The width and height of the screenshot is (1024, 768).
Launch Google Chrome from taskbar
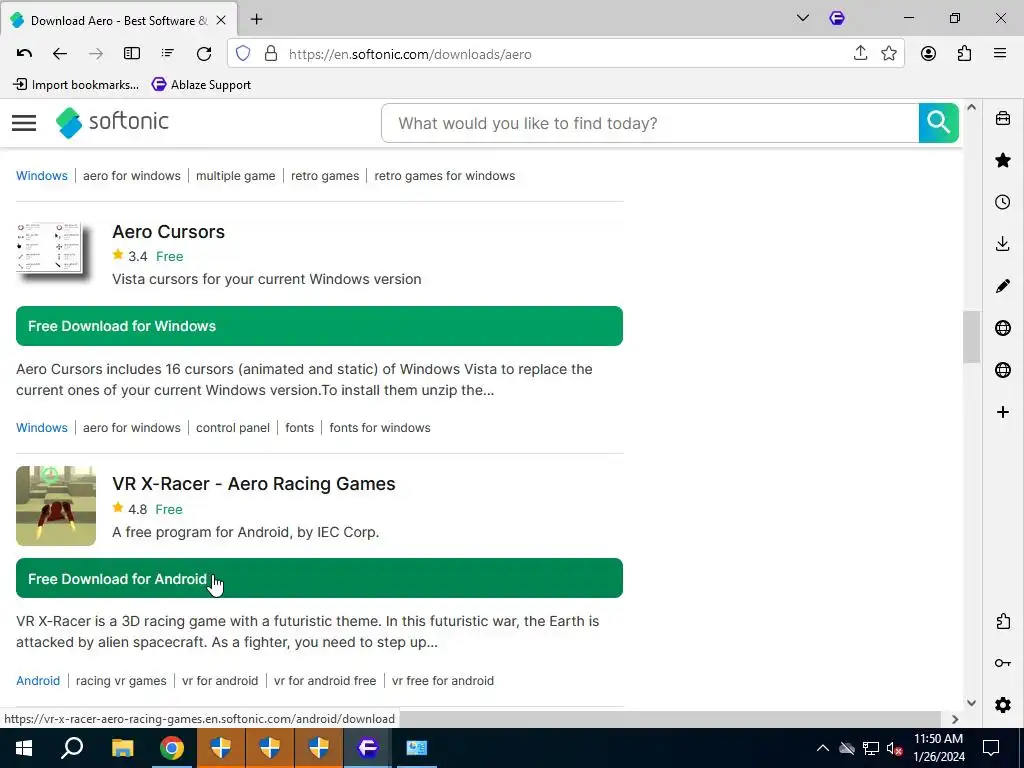click(171, 748)
